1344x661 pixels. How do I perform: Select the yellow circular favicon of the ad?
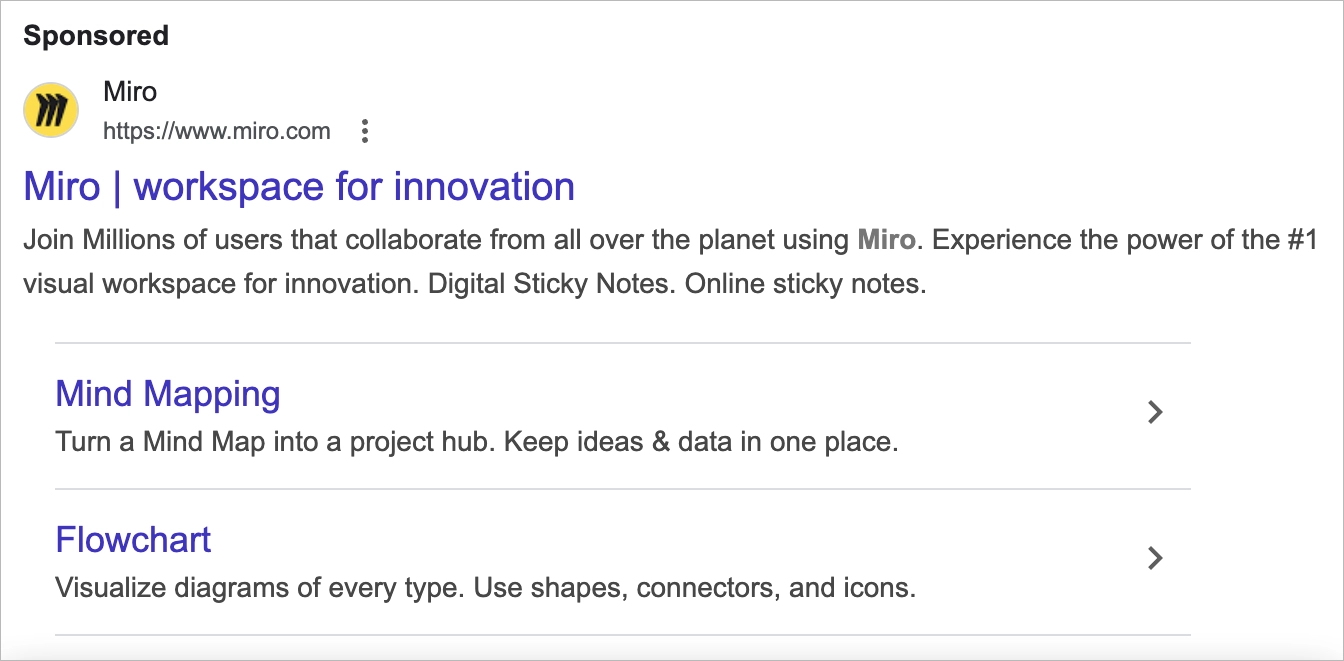coord(50,110)
